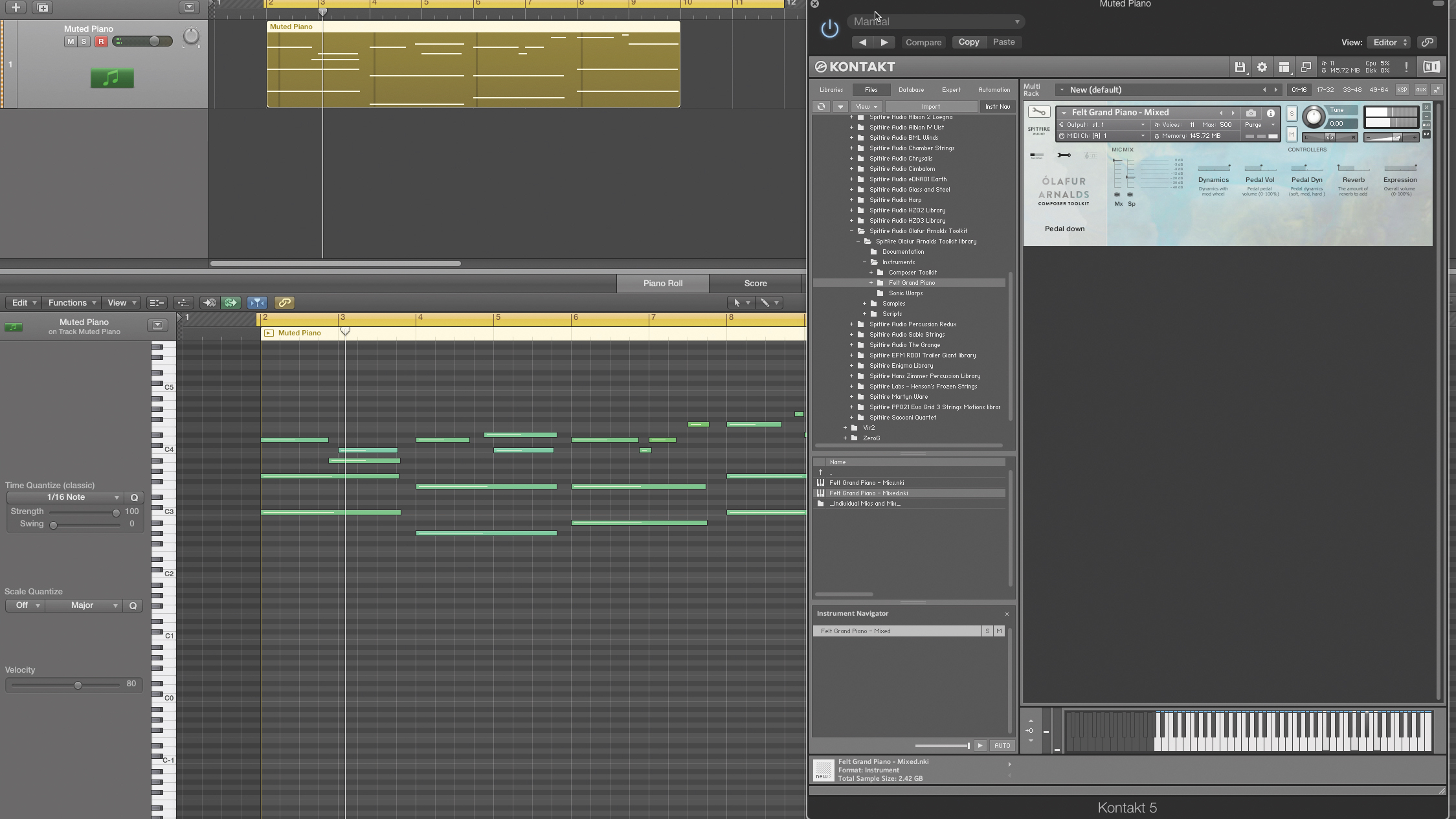Open the ostinatum music-notes icon in Spitfire GUI

[x=1090, y=155]
